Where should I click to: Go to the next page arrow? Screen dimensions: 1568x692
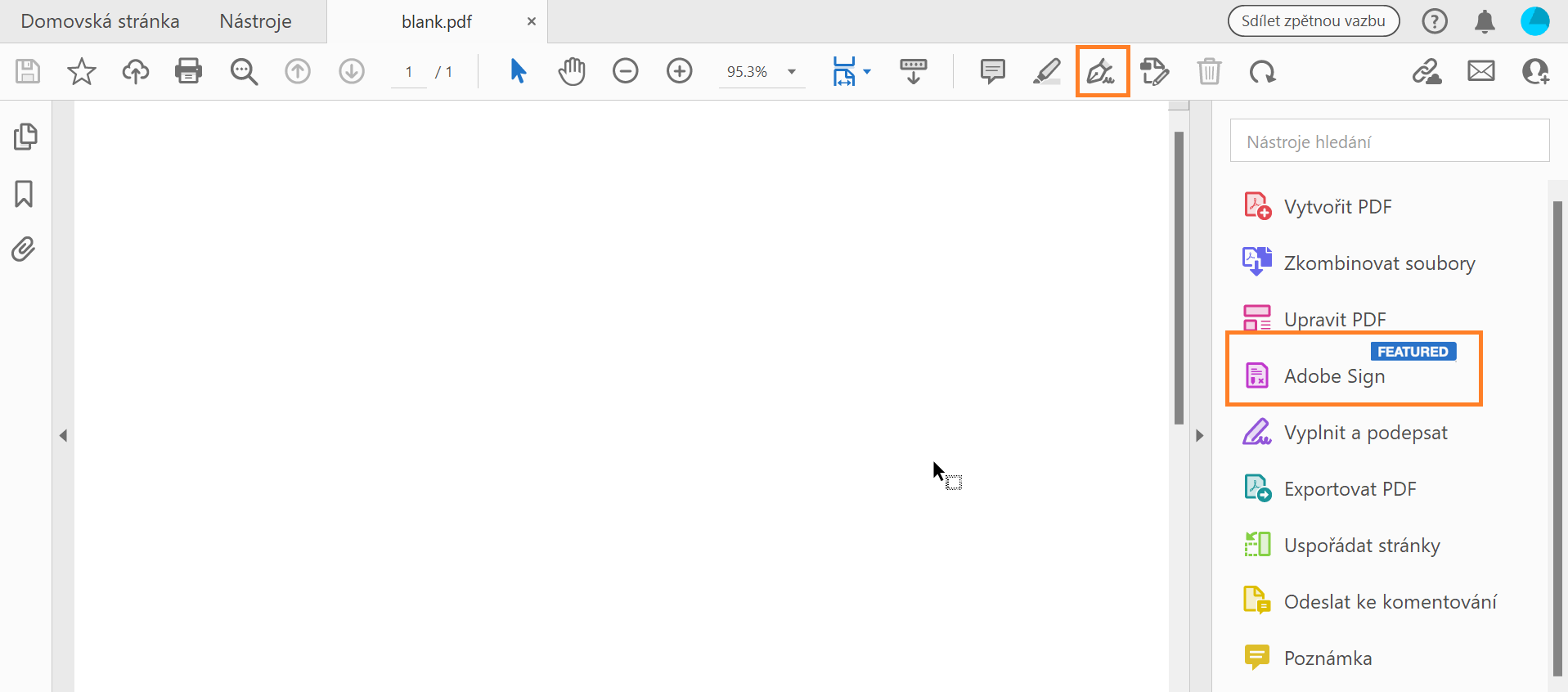coord(352,71)
